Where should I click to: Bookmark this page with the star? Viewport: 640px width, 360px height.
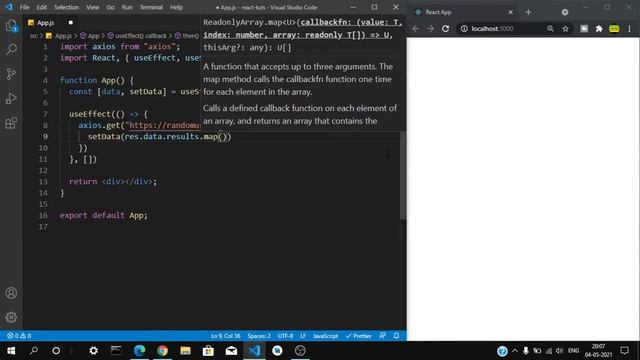565,29
